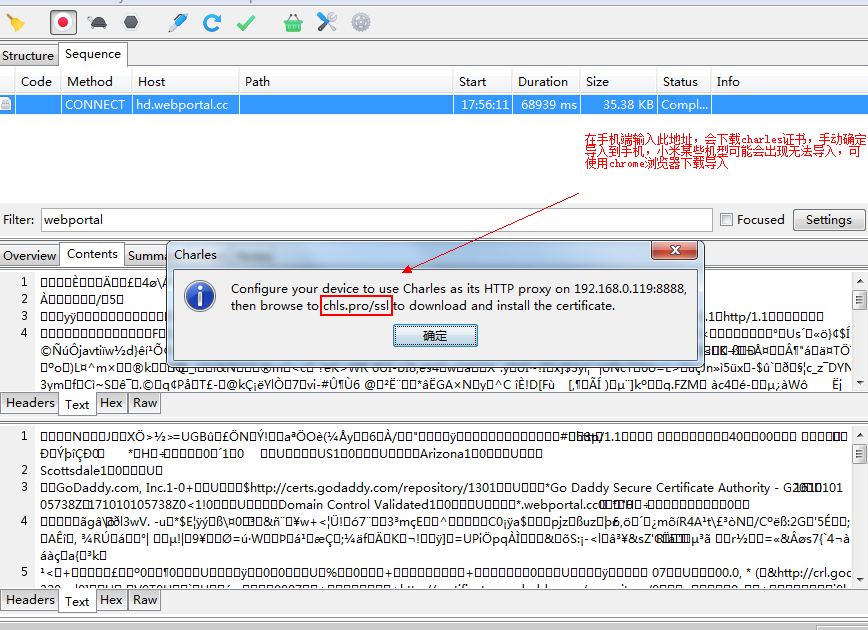Click request pane scrollbar up arrow

tap(860, 281)
